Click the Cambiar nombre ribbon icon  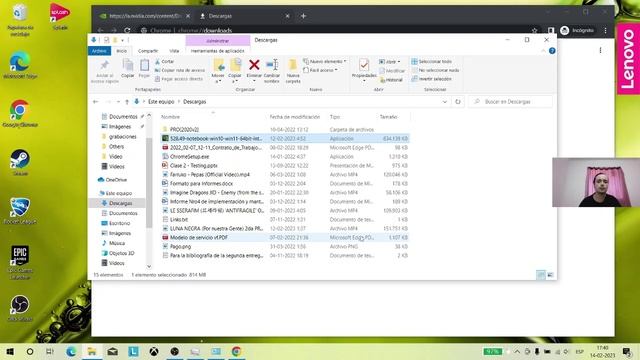click(272, 65)
